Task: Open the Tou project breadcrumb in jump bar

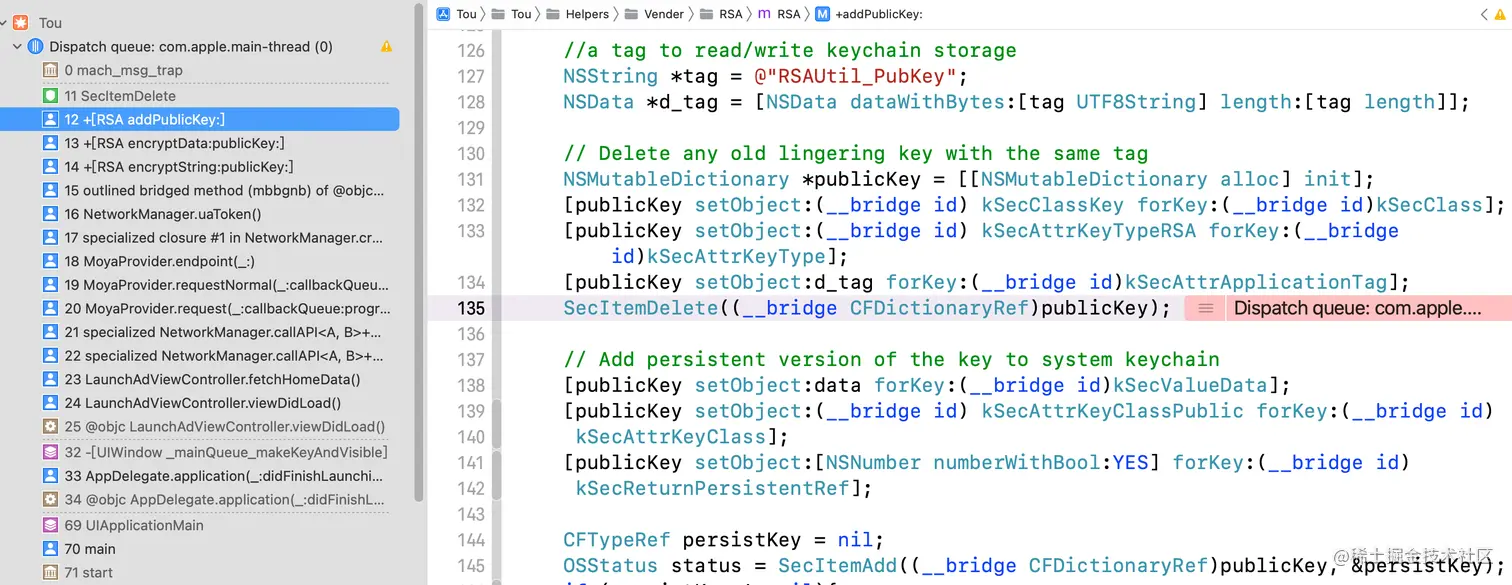Action: point(457,14)
